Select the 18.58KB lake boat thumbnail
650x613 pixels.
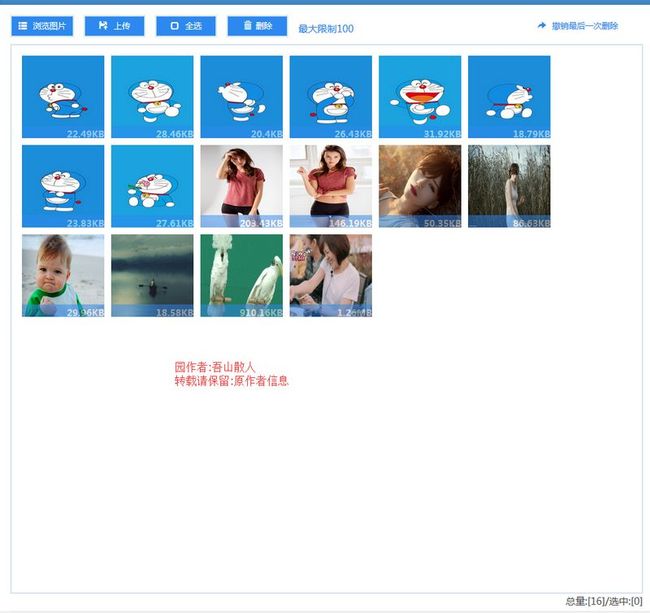152,276
